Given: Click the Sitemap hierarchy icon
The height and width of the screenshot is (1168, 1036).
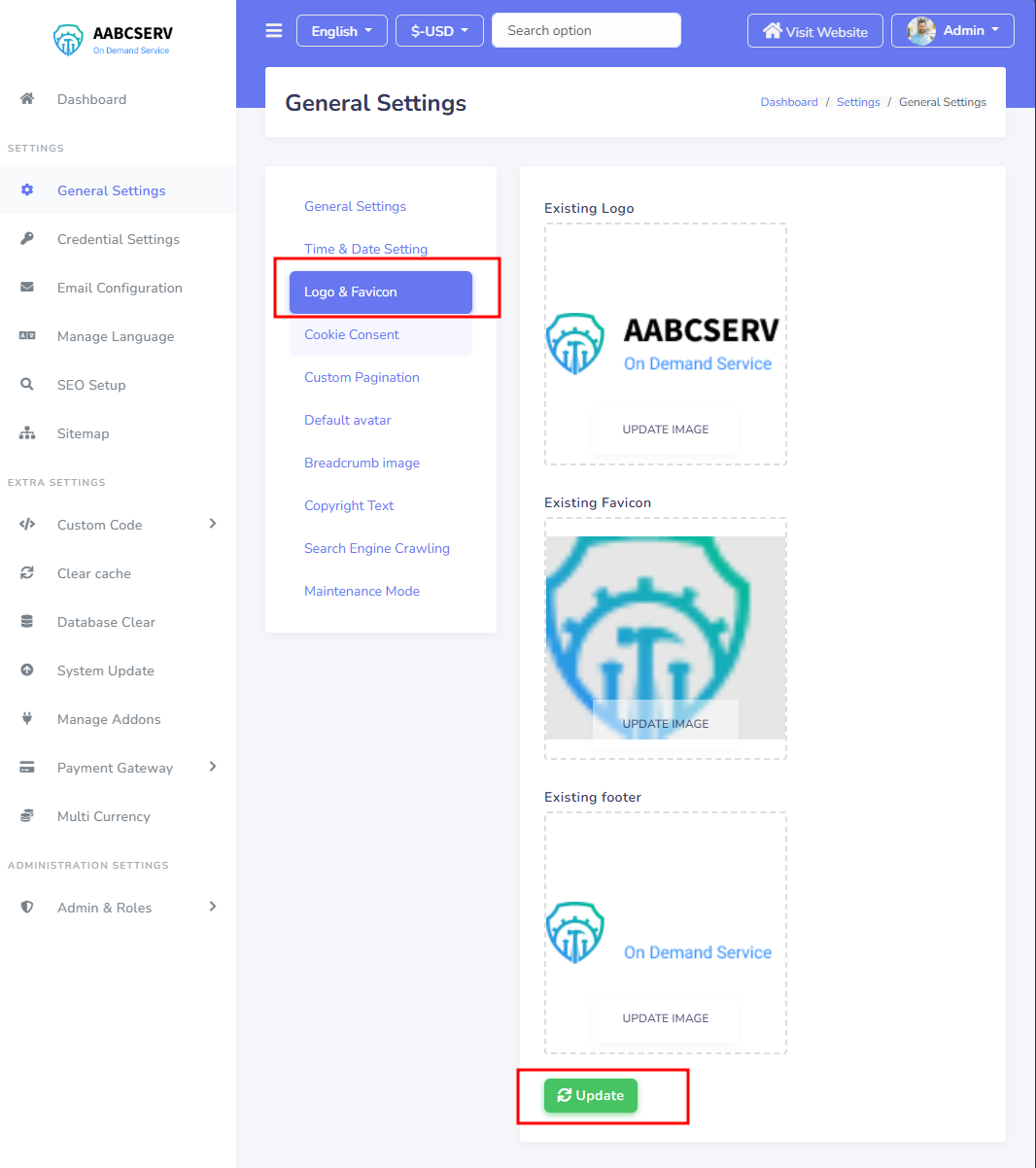Looking at the screenshot, I should [27, 432].
